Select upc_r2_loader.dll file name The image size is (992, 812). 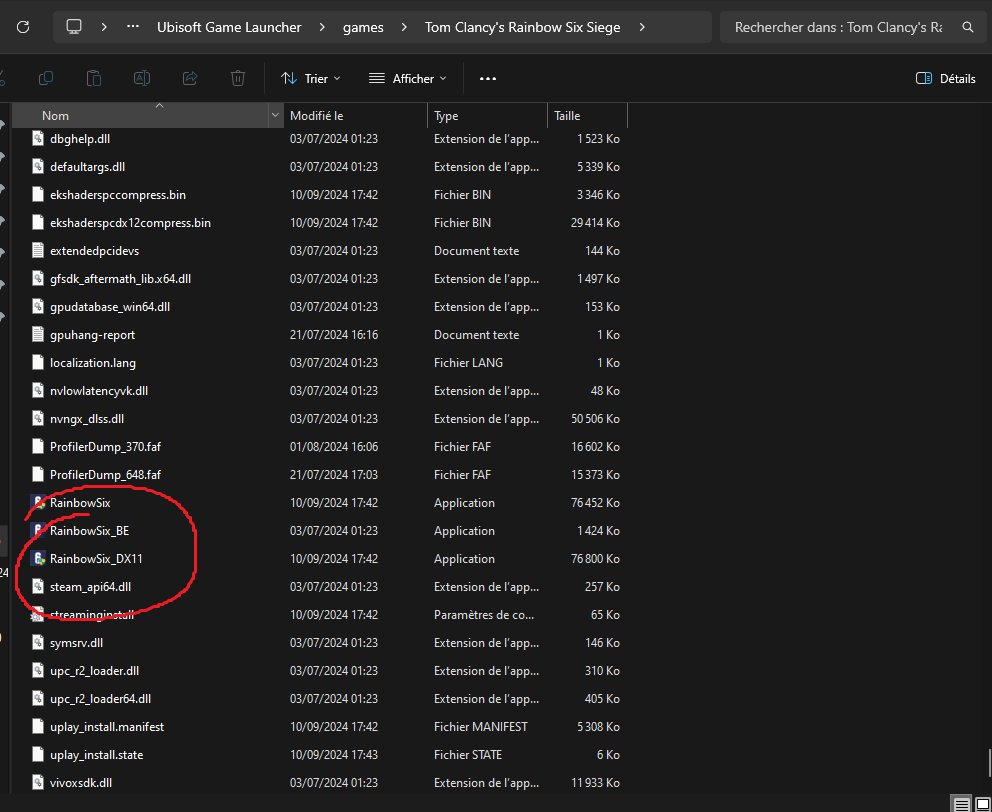(94, 671)
